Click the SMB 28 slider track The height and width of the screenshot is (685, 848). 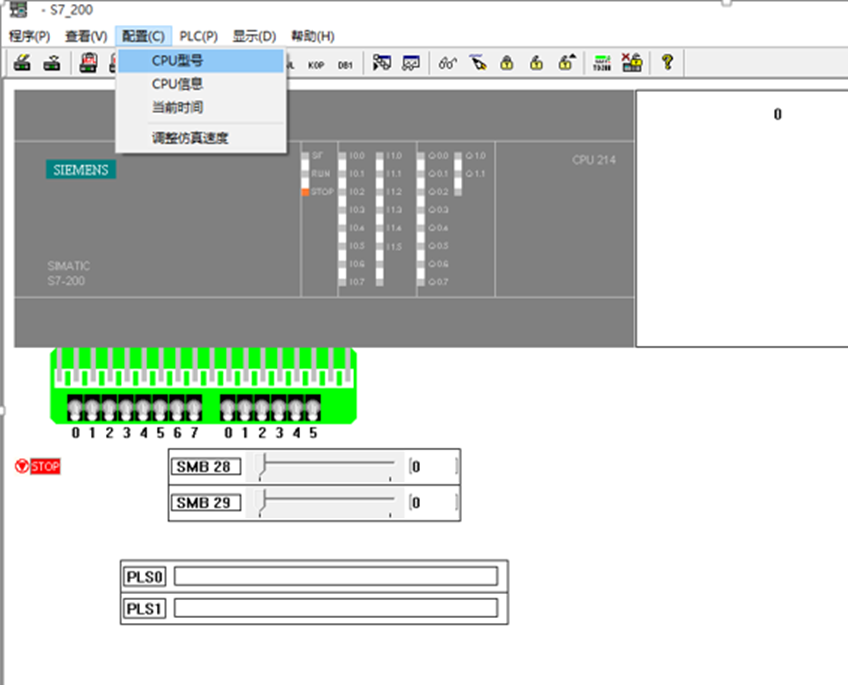(x=326, y=467)
